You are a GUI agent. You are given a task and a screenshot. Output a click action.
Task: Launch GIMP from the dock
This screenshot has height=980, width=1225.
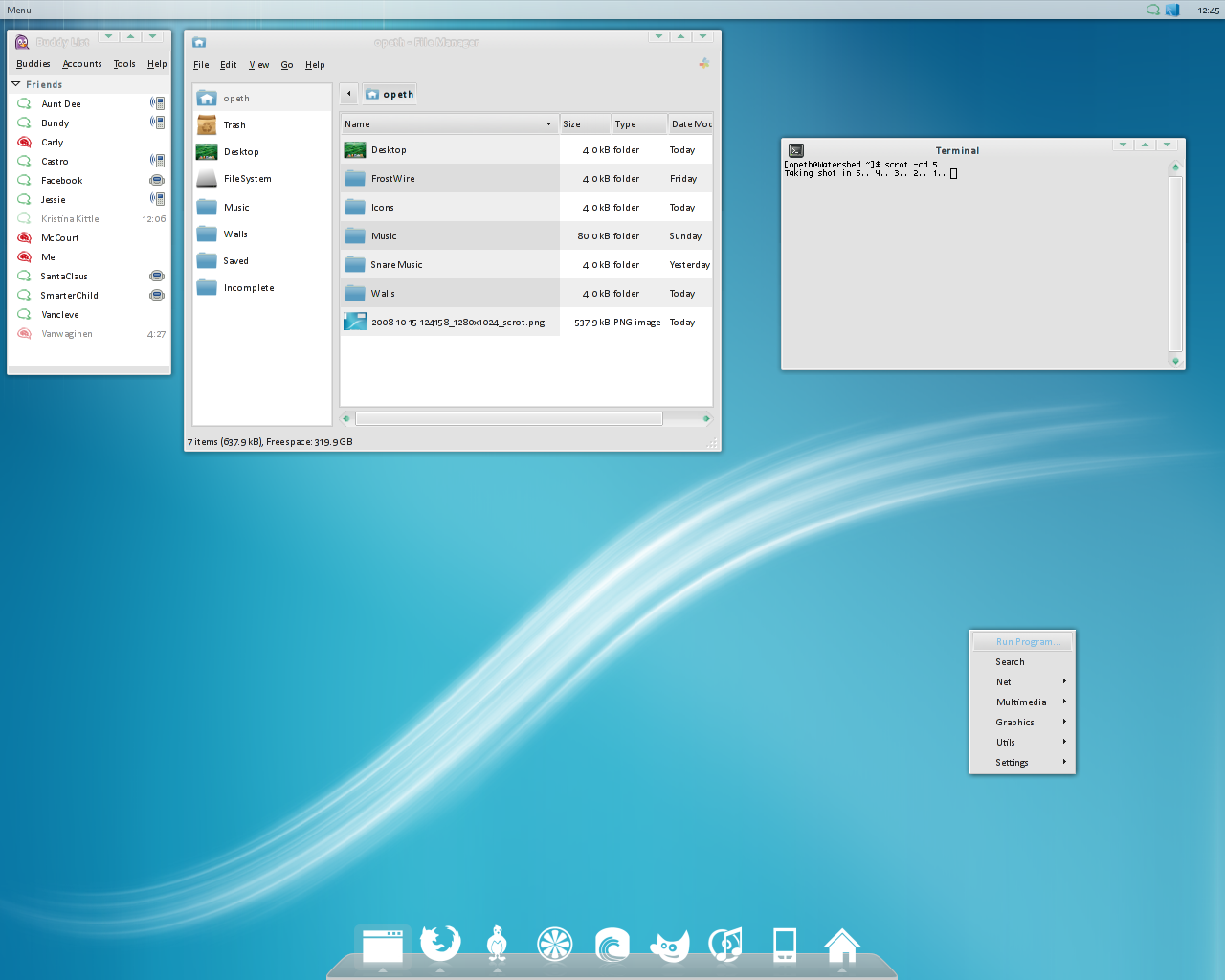(670, 946)
